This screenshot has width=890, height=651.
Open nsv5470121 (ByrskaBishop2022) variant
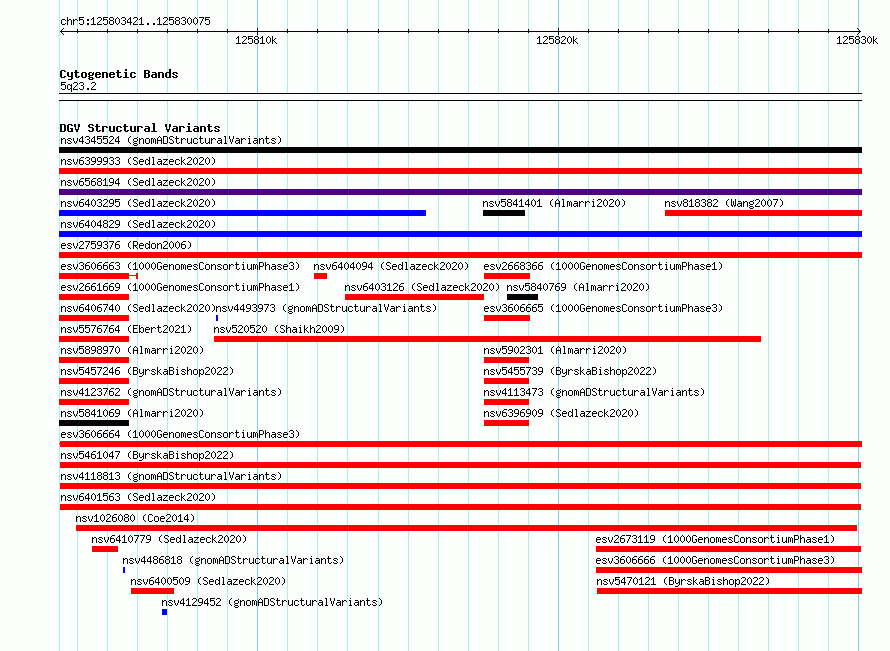(683, 581)
